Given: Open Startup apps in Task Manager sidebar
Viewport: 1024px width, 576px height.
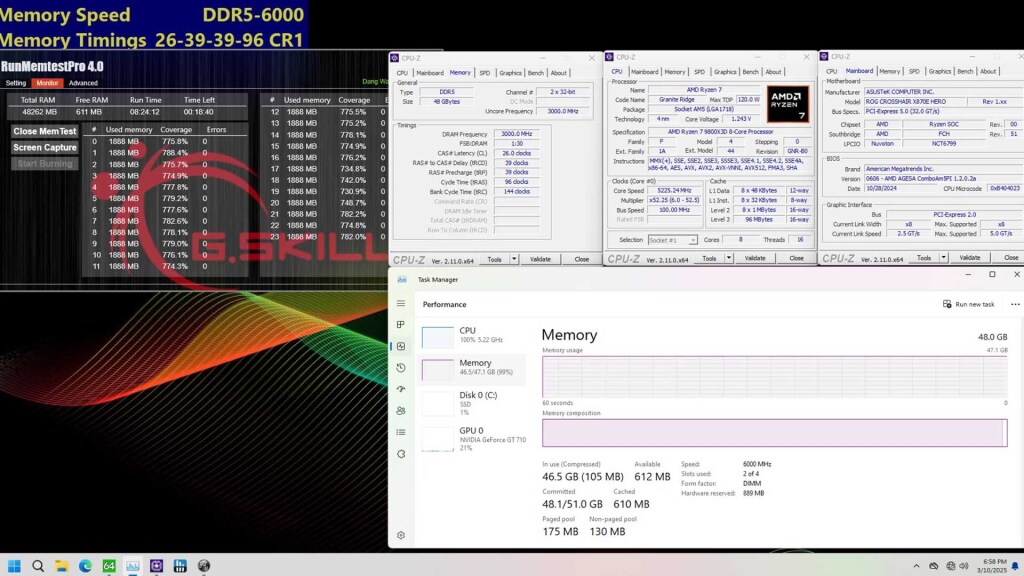Looking at the screenshot, I should point(401,389).
